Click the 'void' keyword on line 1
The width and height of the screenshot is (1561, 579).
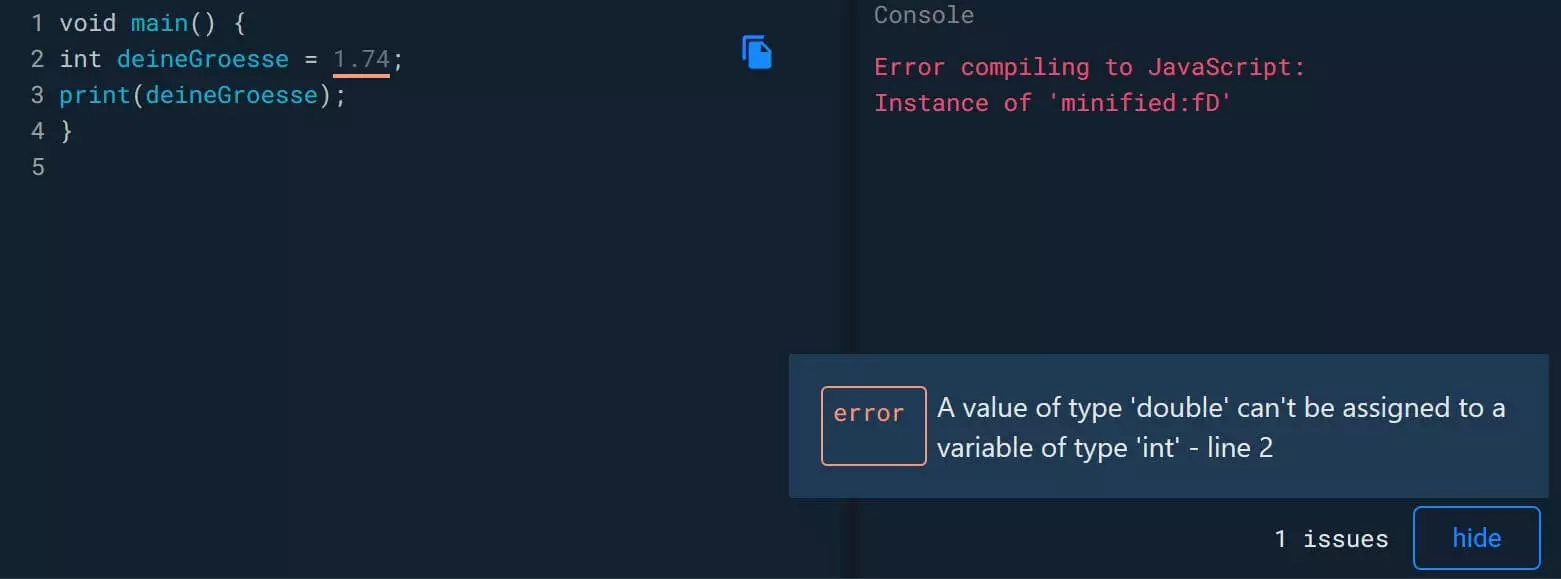click(87, 22)
